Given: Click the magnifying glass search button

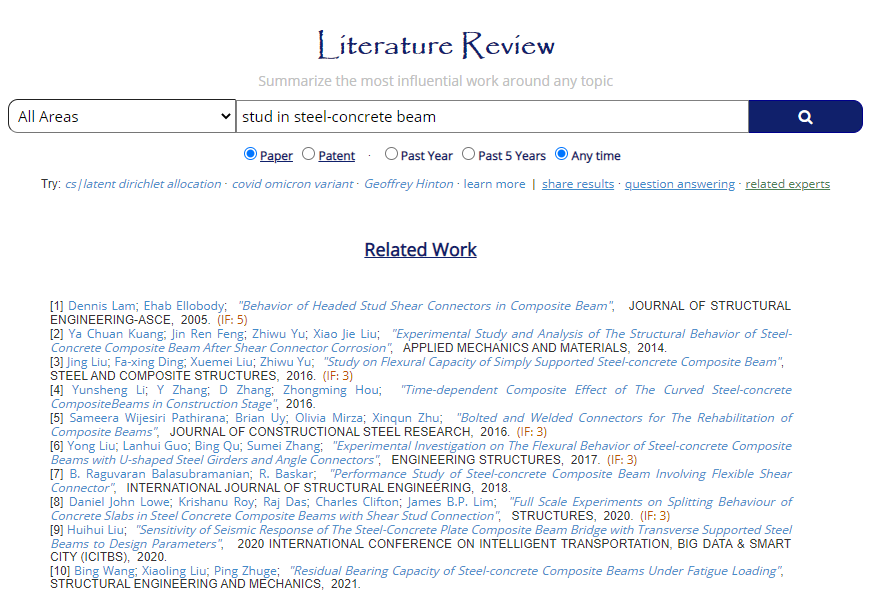Looking at the screenshot, I should pyautogui.click(x=805, y=116).
